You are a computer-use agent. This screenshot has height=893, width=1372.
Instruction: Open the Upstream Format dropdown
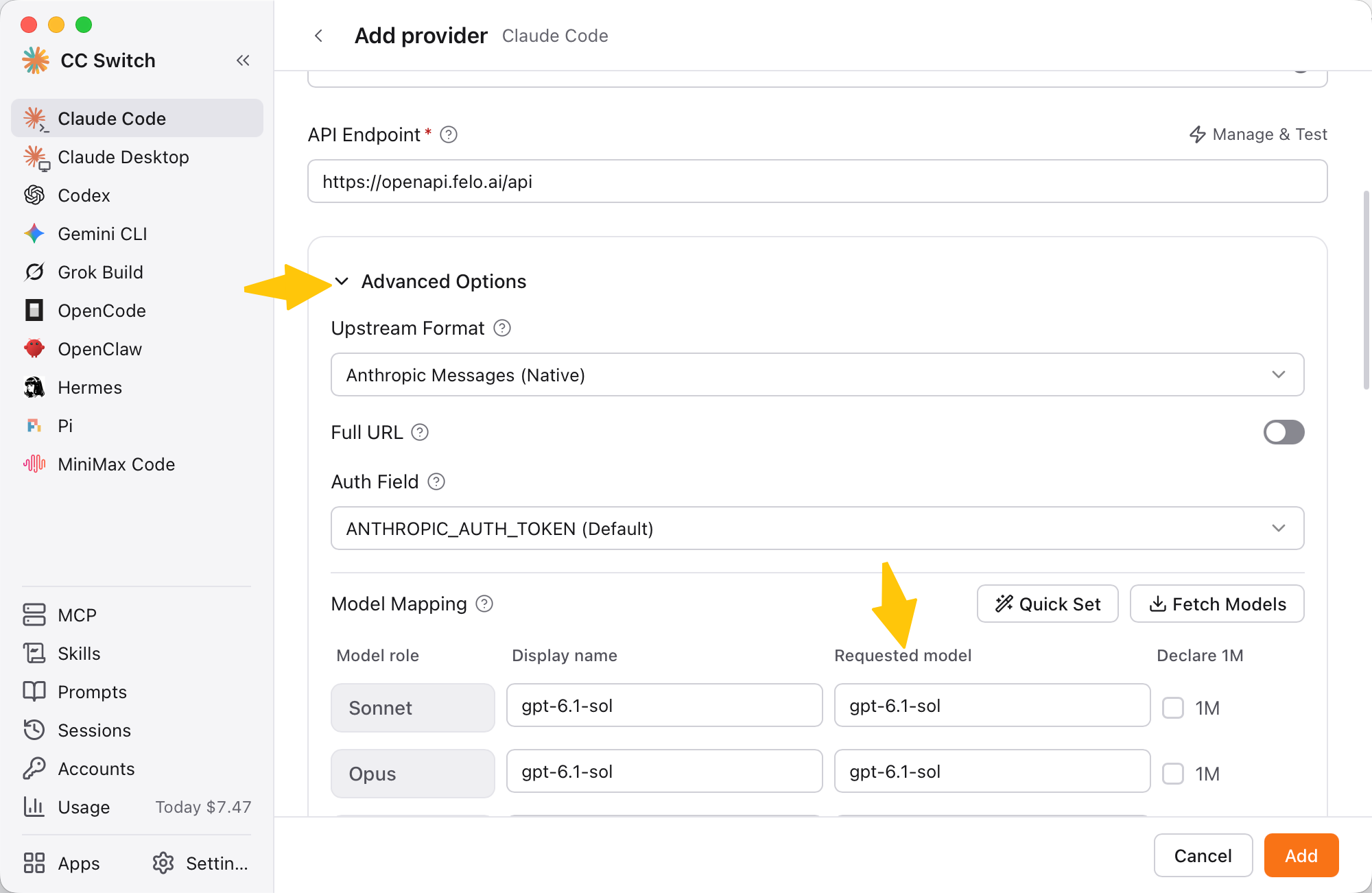coord(817,374)
